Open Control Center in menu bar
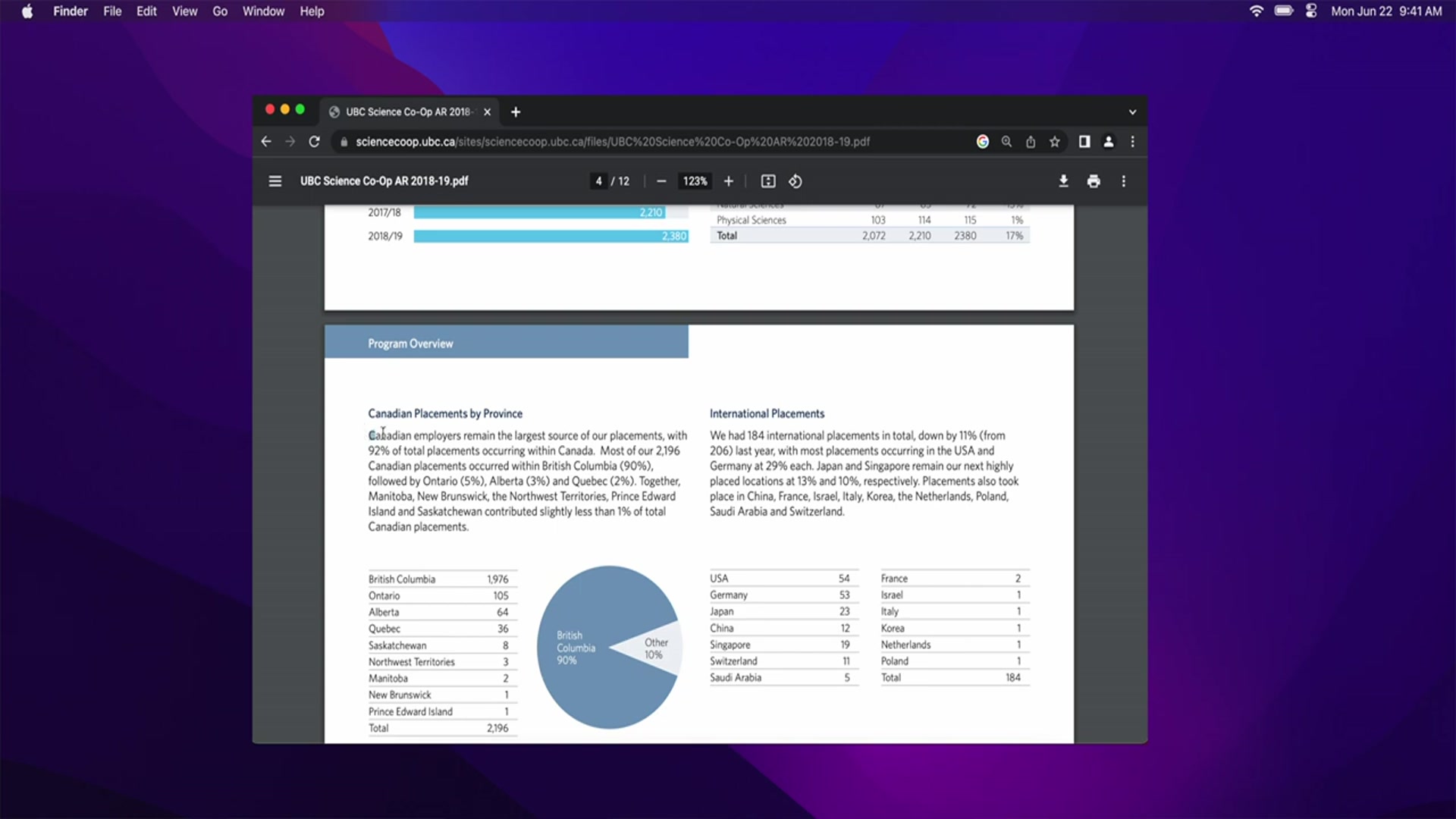This screenshot has width=1456, height=819. coord(1311,11)
